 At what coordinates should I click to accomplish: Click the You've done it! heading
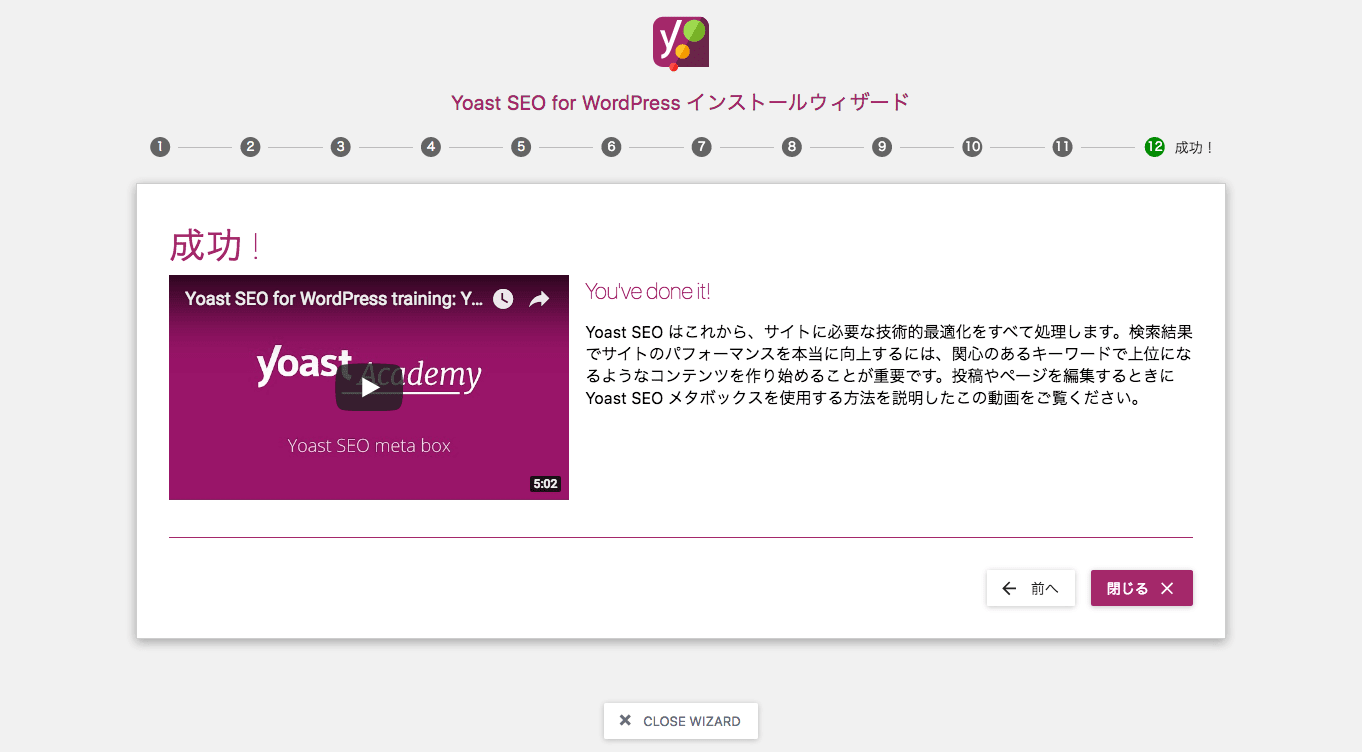point(648,291)
